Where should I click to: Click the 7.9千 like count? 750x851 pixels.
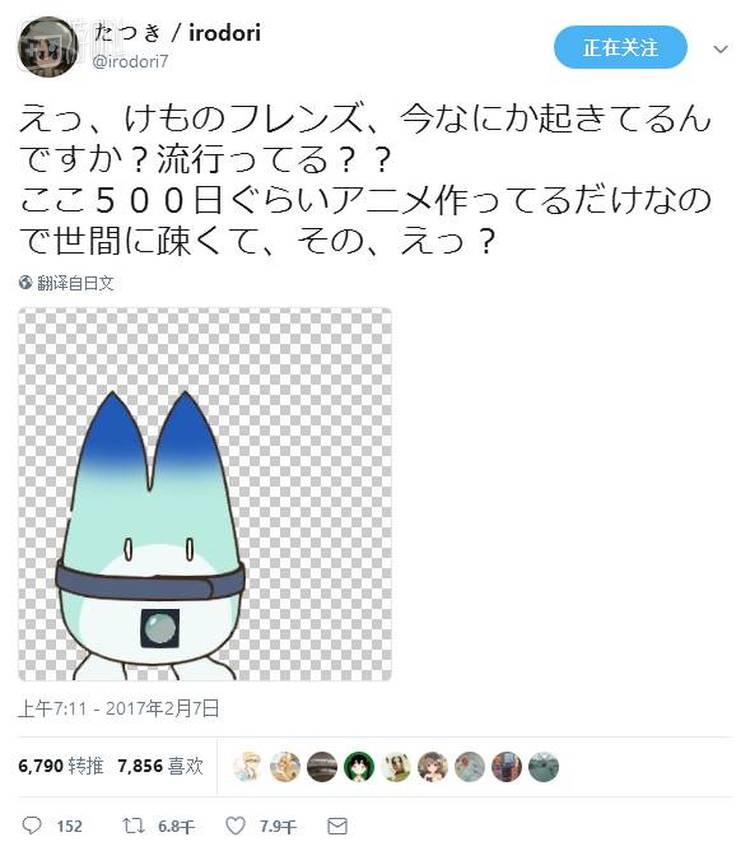point(277,826)
